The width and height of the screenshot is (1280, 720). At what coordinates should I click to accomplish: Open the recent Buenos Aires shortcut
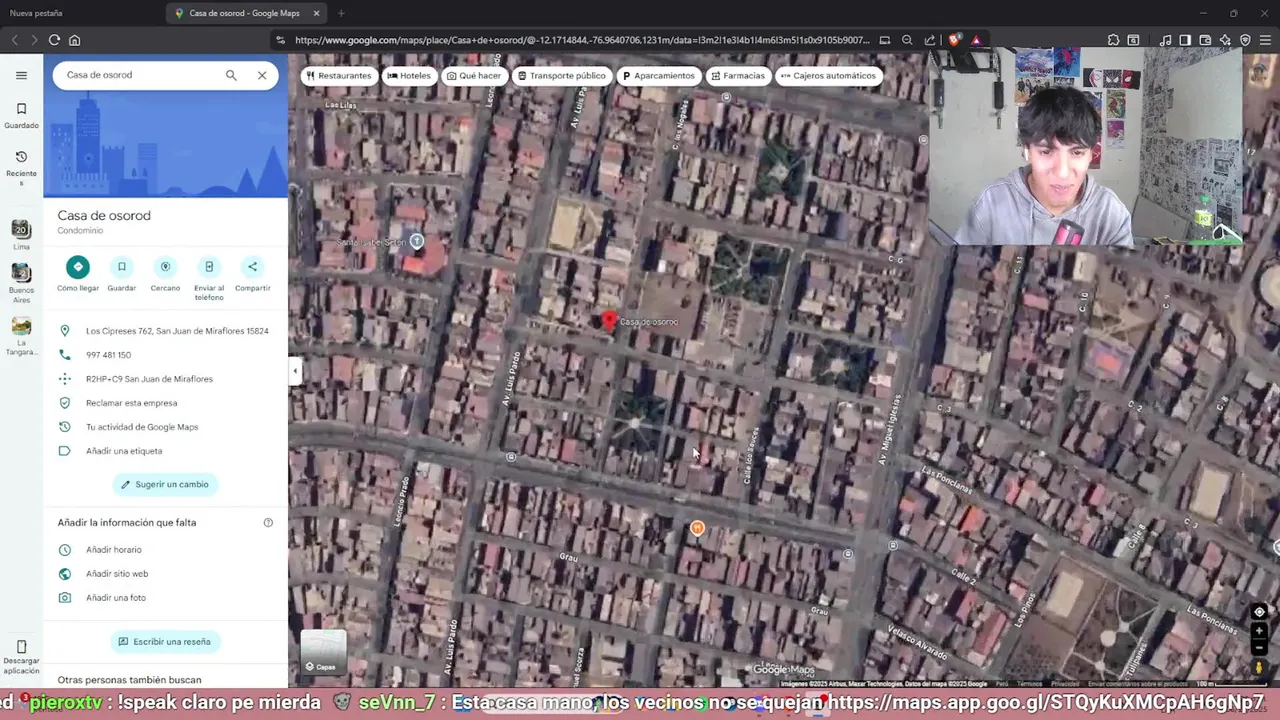coord(21,284)
